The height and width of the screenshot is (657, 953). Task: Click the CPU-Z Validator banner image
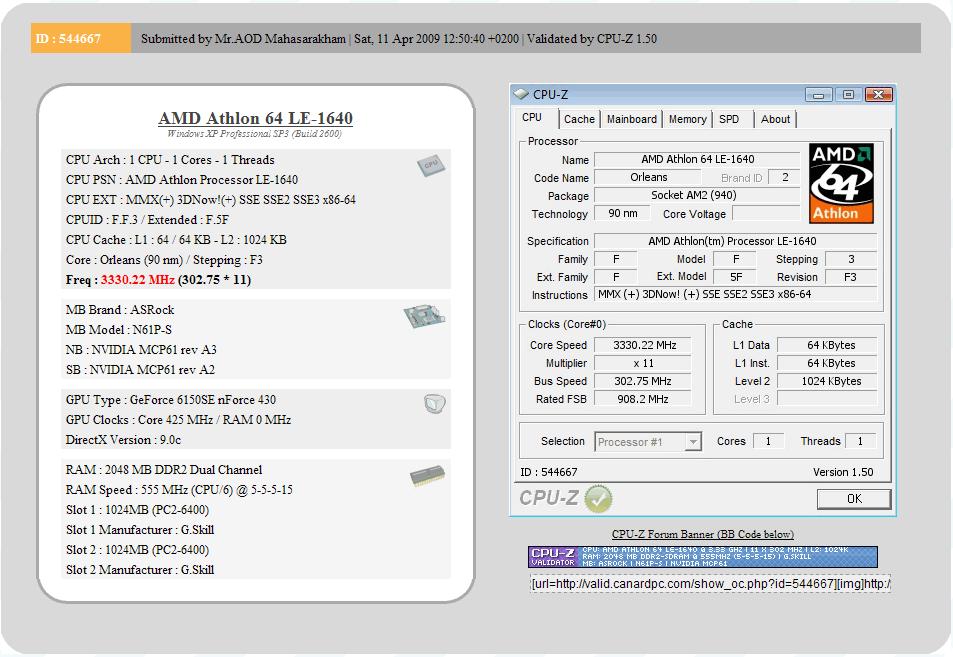point(703,557)
